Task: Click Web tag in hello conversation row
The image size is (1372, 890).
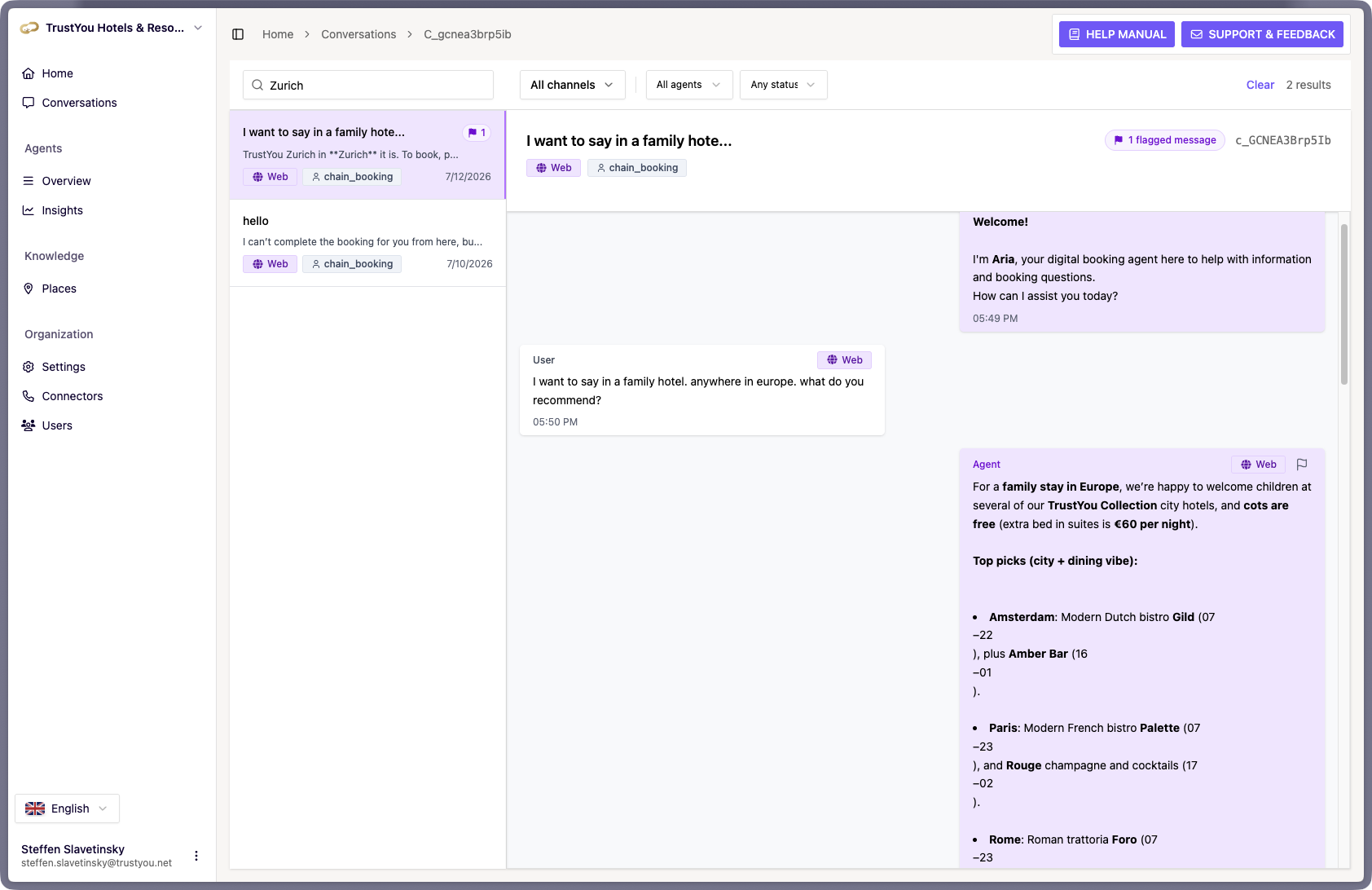Action: click(270, 264)
